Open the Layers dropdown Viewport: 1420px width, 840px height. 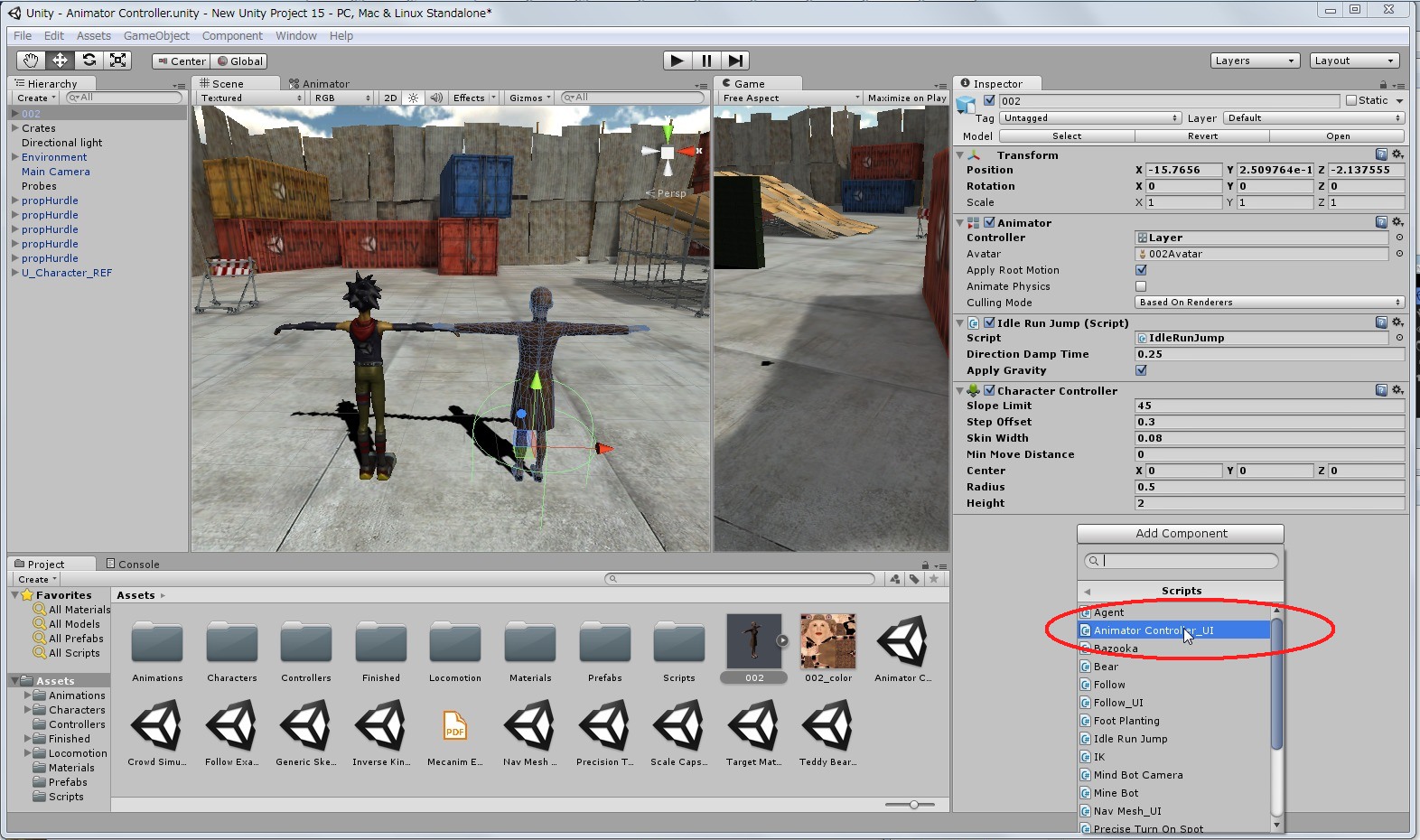(x=1254, y=61)
